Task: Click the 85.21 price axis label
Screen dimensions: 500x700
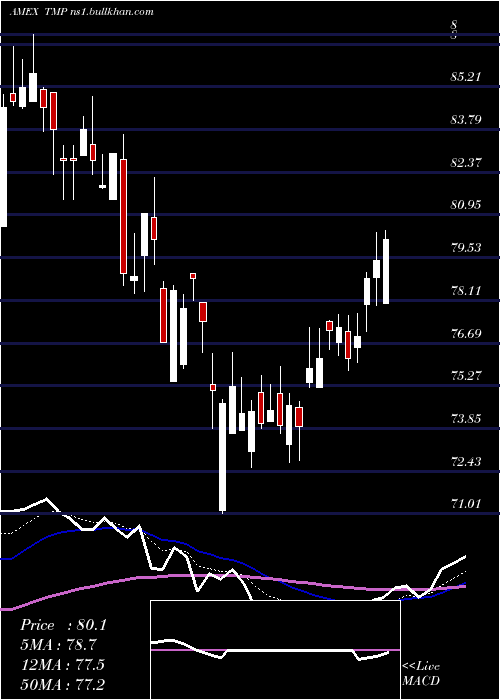Action: [x=466, y=77]
